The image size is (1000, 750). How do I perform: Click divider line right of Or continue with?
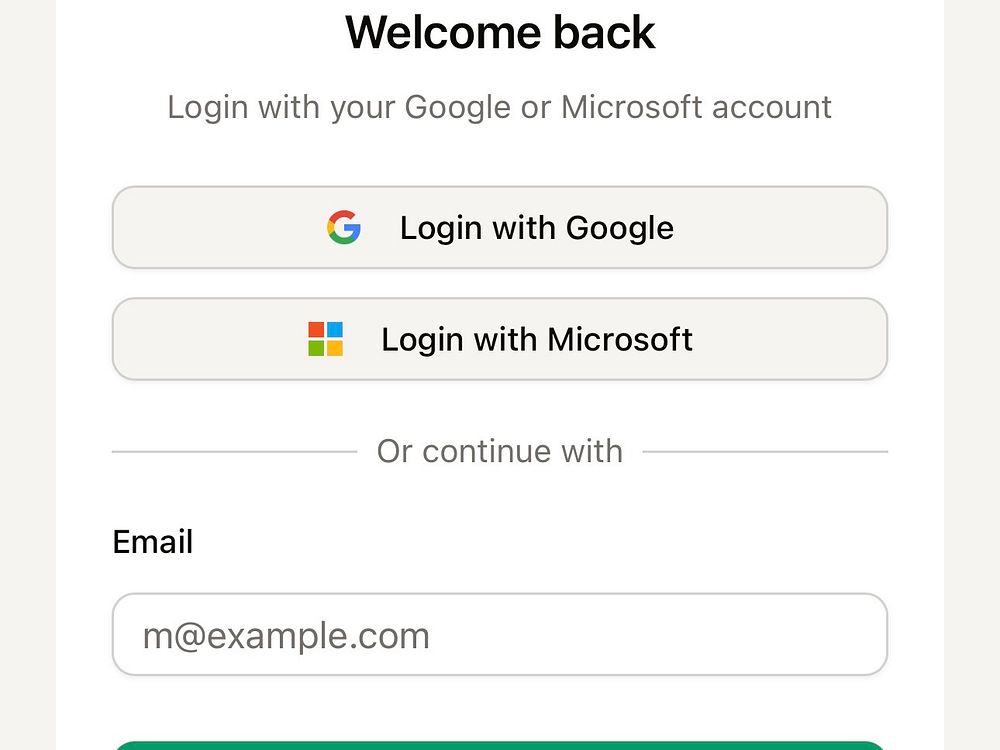[765, 452]
